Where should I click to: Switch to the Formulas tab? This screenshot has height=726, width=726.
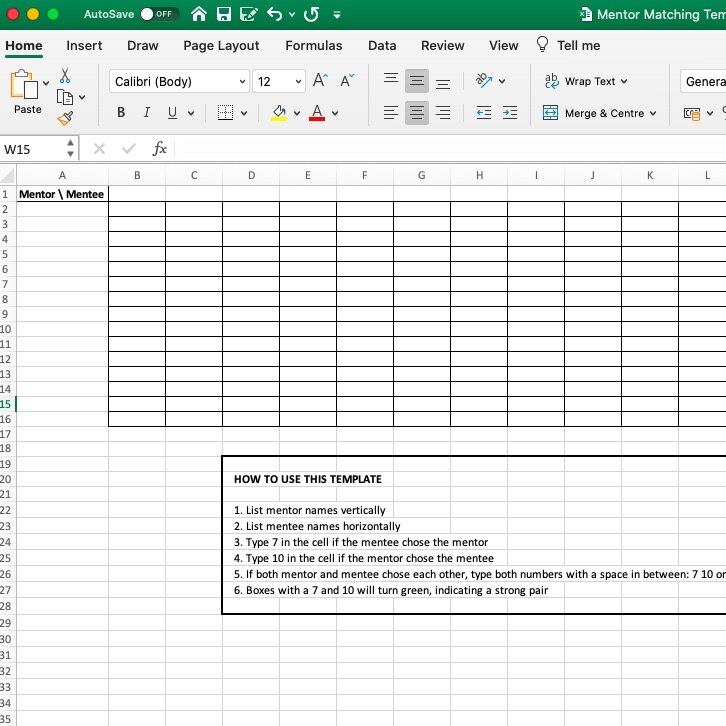coord(313,45)
